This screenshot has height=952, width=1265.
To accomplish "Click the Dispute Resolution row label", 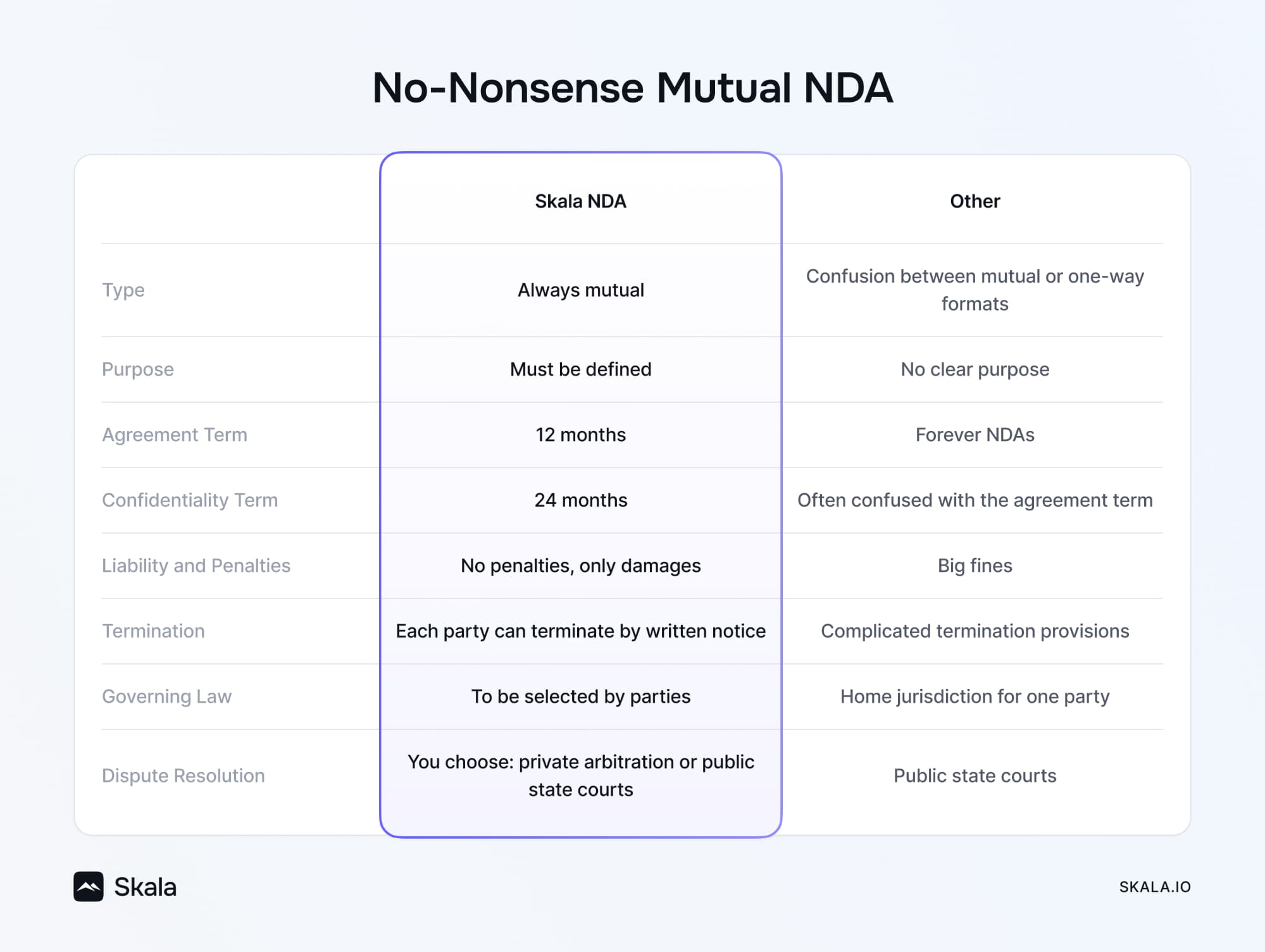I will coord(184,776).
